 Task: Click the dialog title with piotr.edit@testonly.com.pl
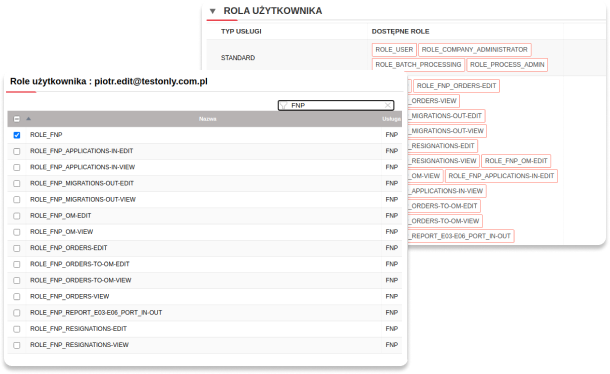click(x=109, y=82)
